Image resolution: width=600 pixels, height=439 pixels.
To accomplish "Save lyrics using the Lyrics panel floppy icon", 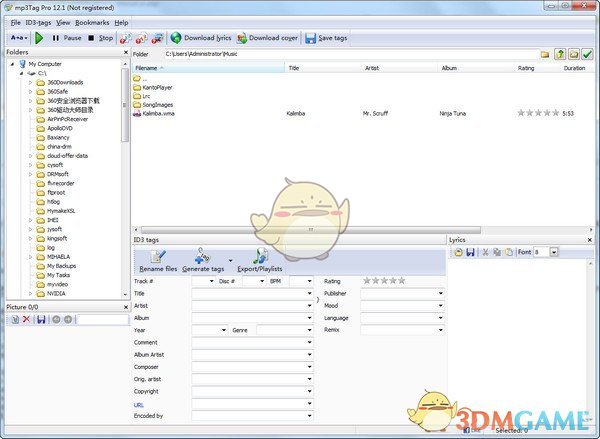I will [470, 252].
